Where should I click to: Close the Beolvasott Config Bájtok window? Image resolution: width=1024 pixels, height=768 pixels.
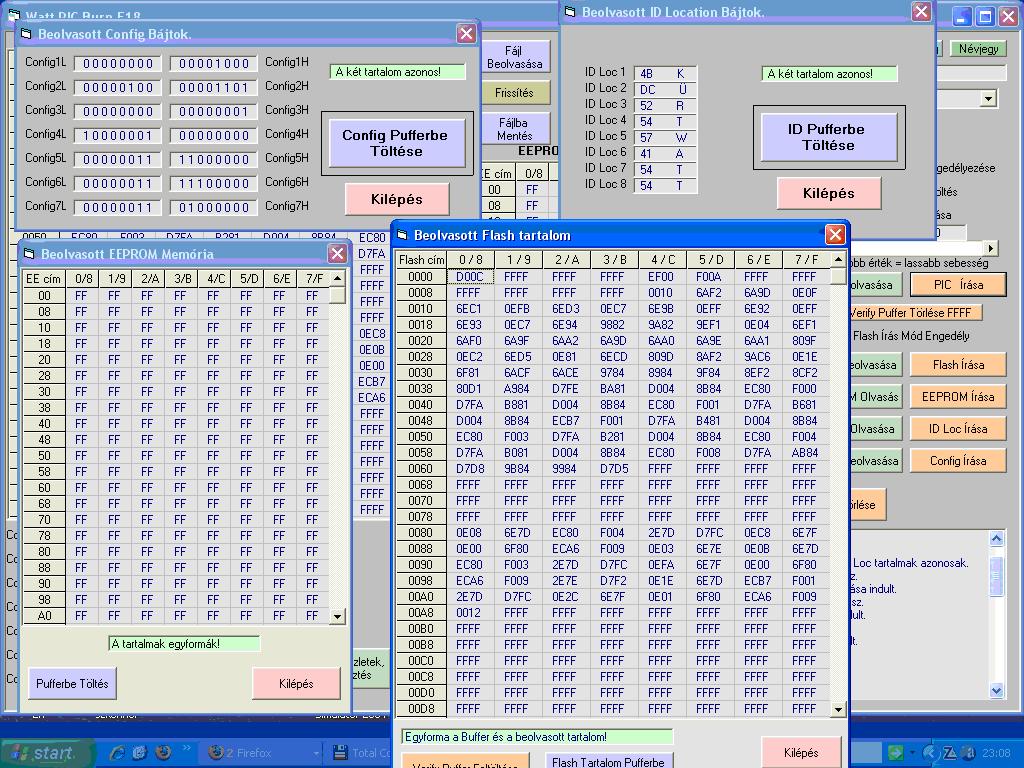466,34
